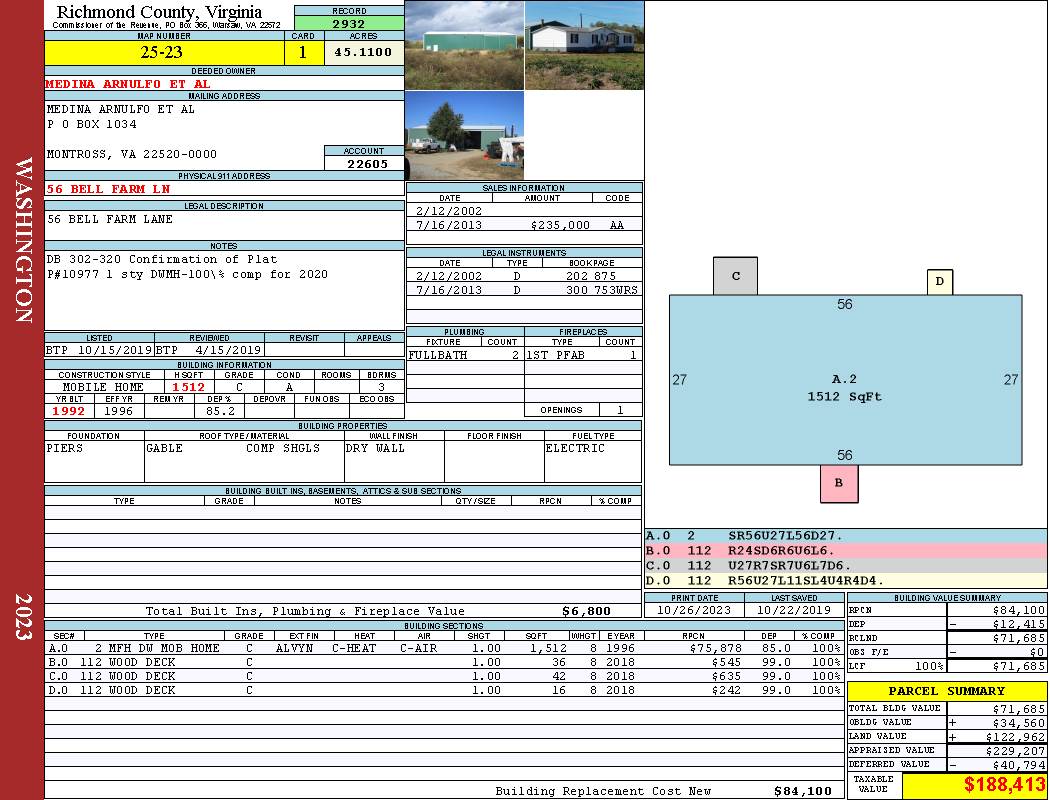1050x800 pixels.
Task: Select the yellow map number 25-23 field
Action: (x=162, y=52)
